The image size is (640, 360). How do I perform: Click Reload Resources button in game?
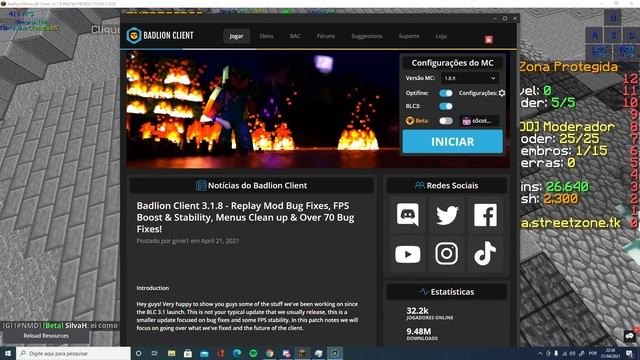click(46, 336)
